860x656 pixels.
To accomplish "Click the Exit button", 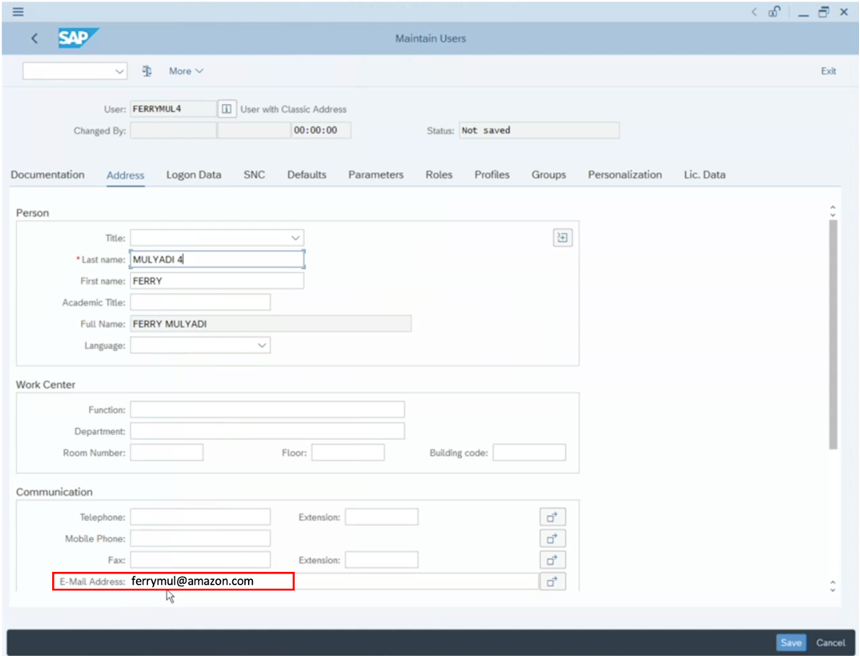I will pyautogui.click(x=828, y=71).
